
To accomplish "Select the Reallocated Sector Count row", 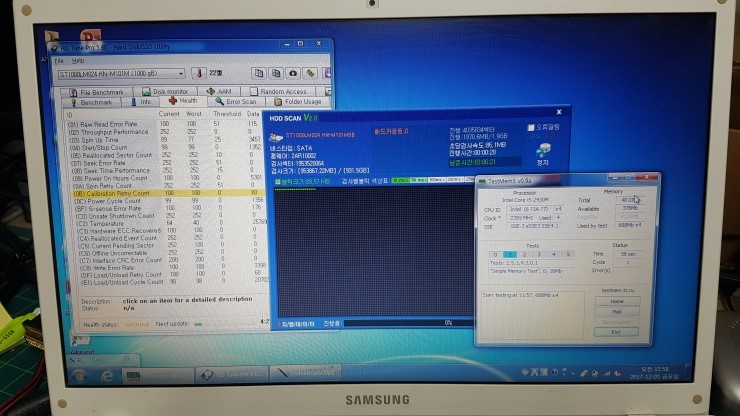I will pos(166,155).
